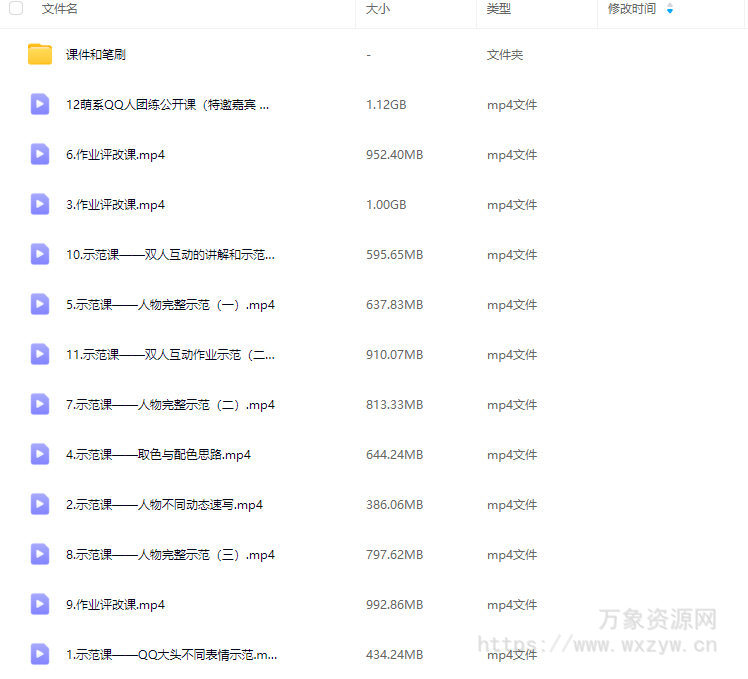Image resolution: width=748 pixels, height=679 pixels.
Task: Sort by the 文件名 column header
Action: (x=60, y=9)
